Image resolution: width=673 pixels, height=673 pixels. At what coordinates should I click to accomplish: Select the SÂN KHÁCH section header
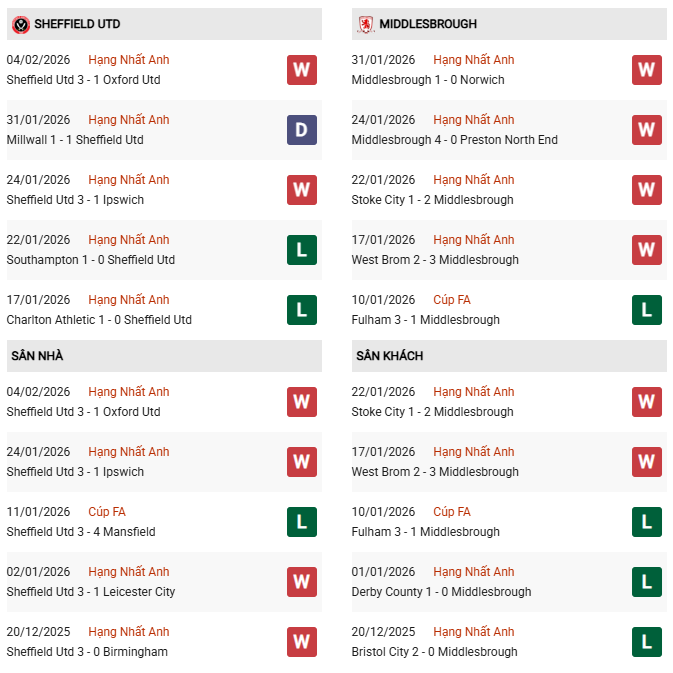(389, 356)
